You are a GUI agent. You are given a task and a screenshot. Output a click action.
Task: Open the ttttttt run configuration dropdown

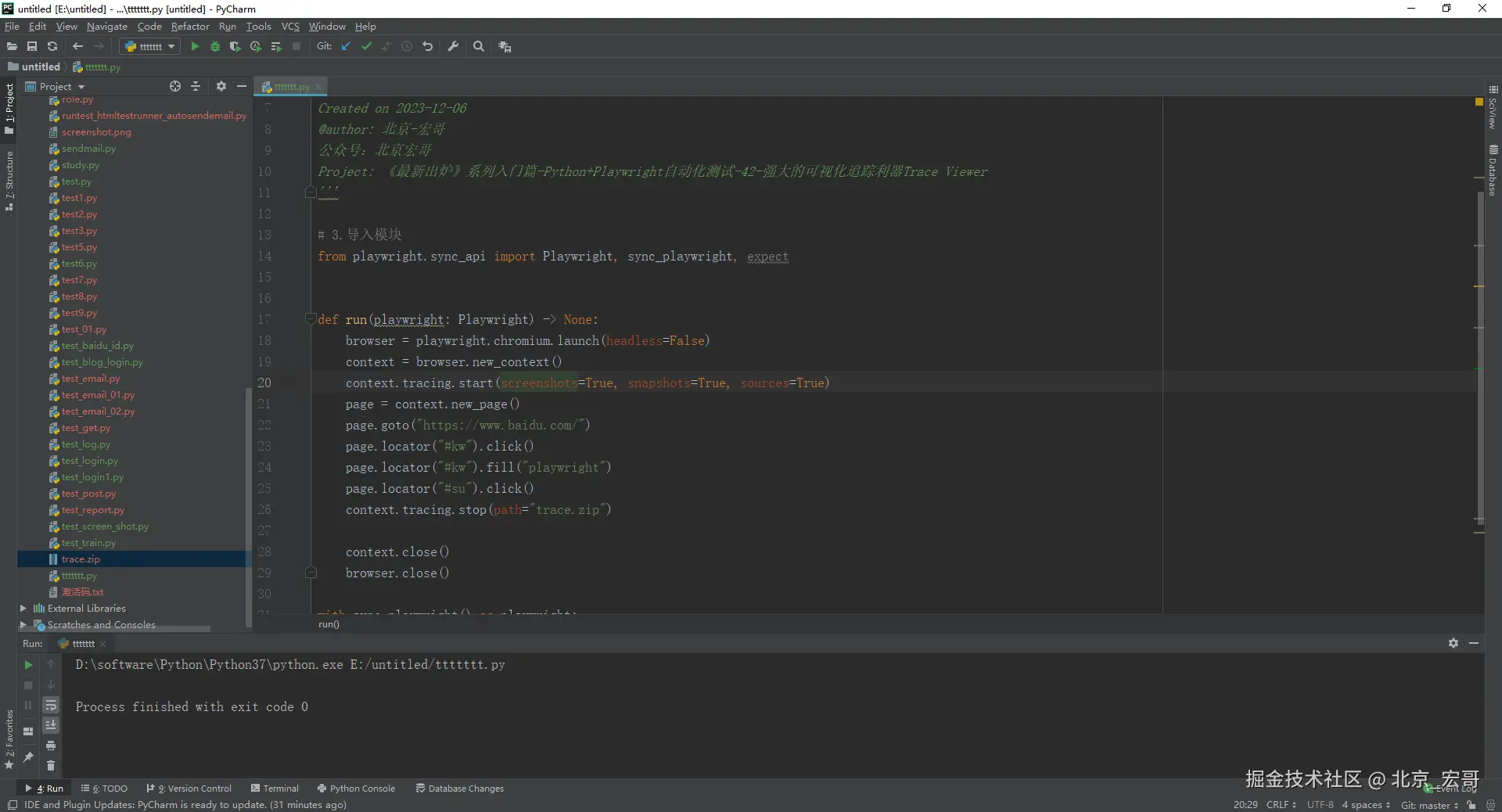click(x=151, y=47)
